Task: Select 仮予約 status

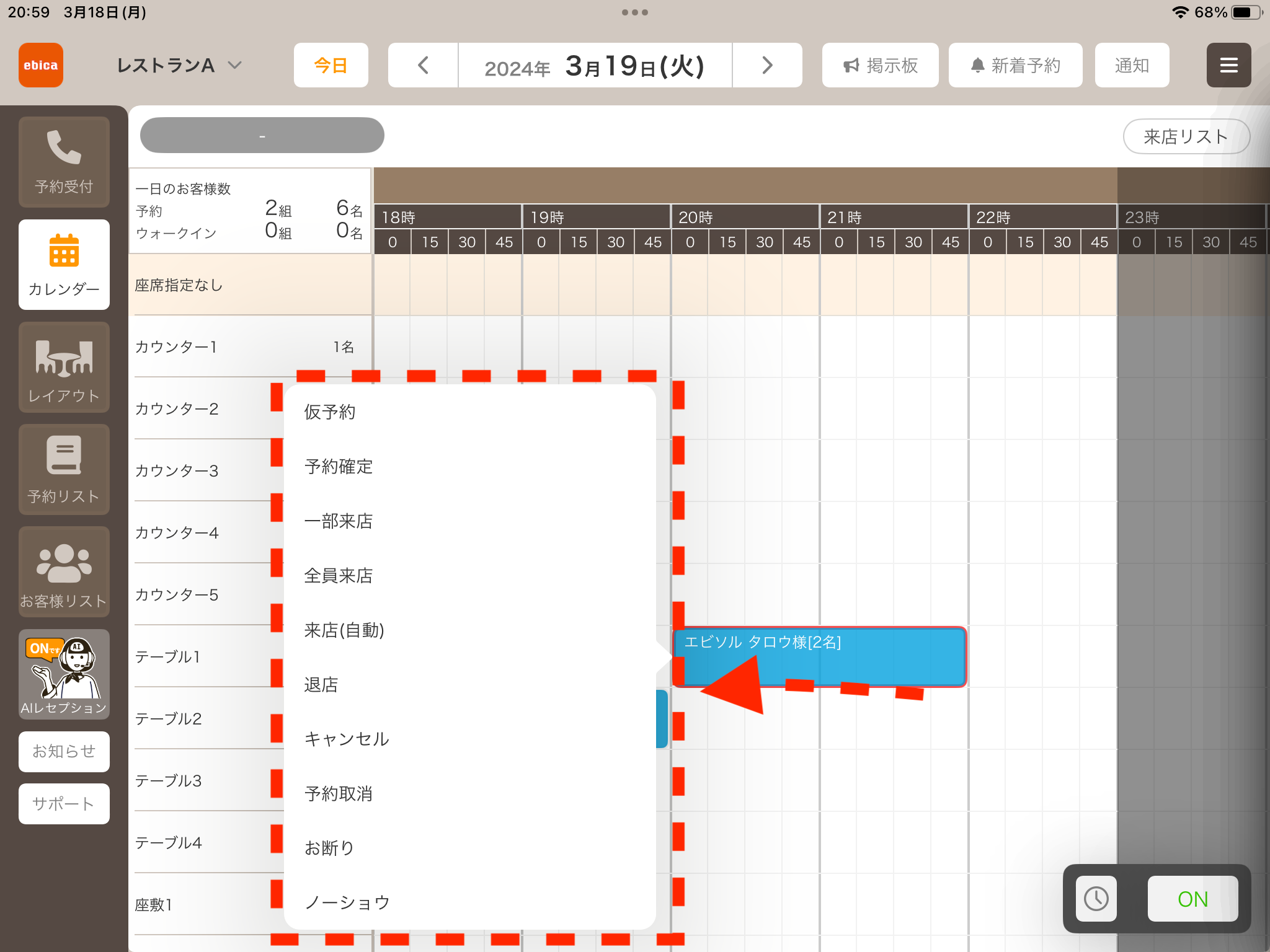Action: click(x=469, y=412)
